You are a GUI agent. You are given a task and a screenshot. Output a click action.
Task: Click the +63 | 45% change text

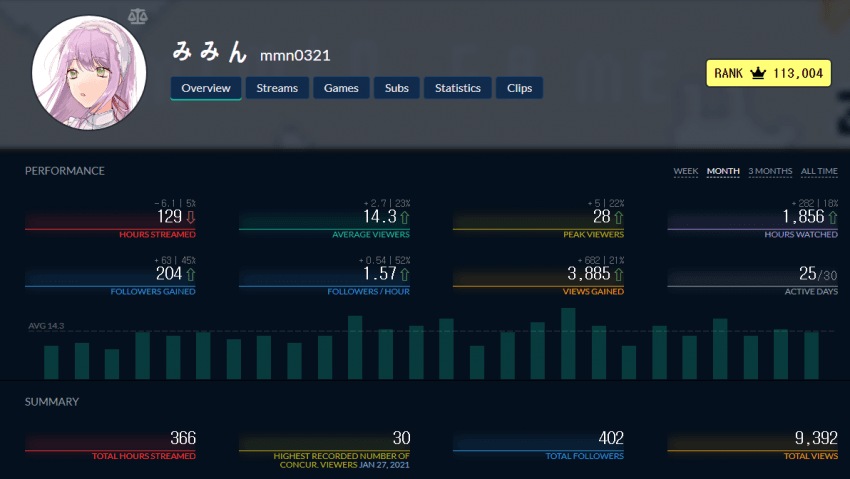point(175,261)
